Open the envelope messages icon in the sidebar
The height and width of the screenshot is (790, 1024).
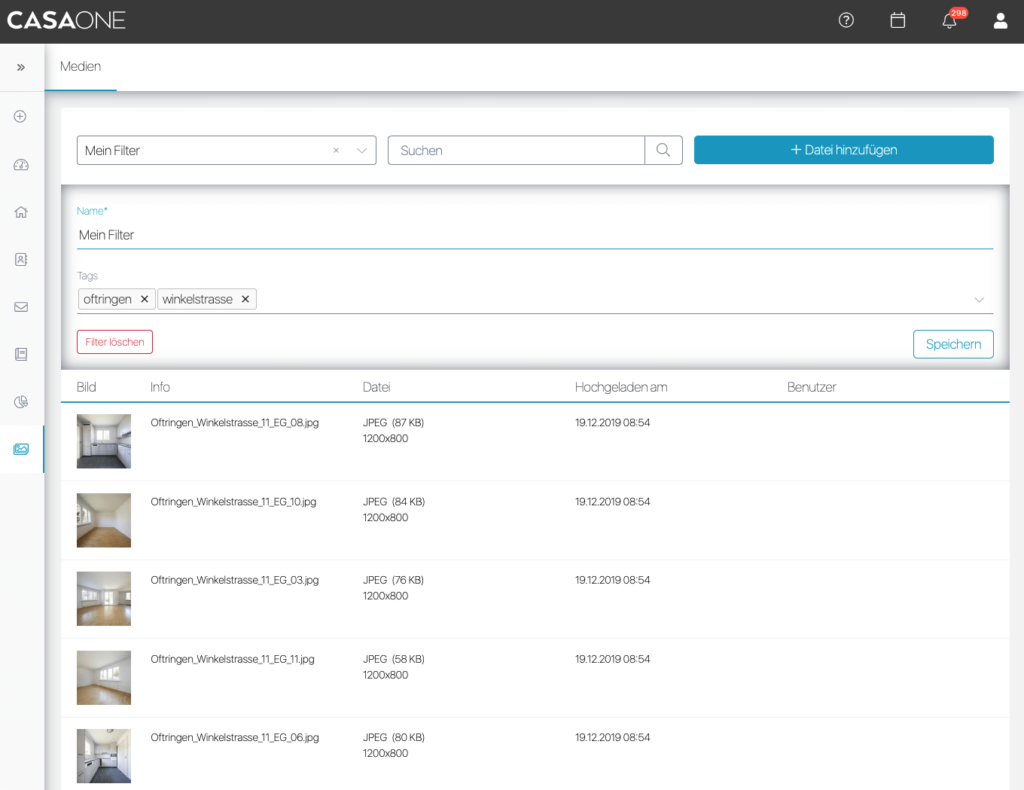(21, 307)
